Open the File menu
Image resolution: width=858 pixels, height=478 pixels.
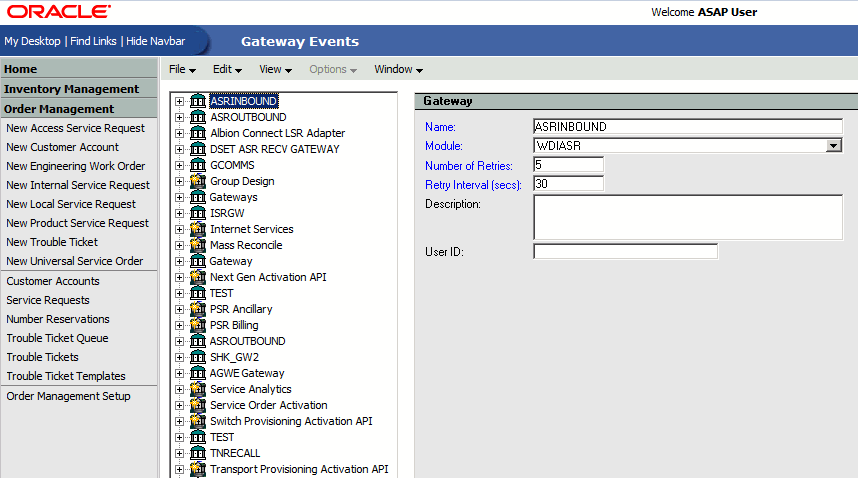coord(182,69)
